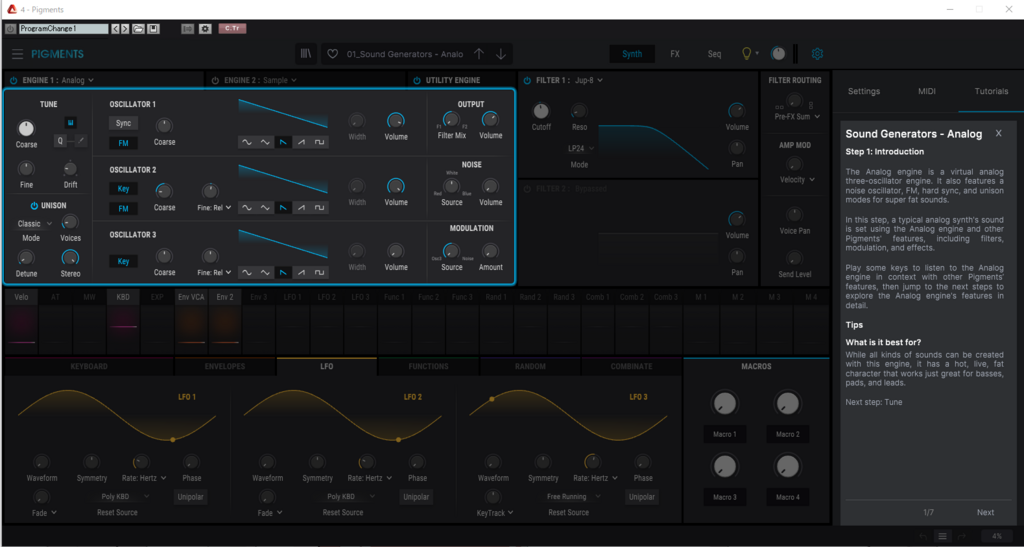This screenshot has width=1024, height=547.
Task: Click the Tune keyboard scale icon
Action: coord(71,123)
